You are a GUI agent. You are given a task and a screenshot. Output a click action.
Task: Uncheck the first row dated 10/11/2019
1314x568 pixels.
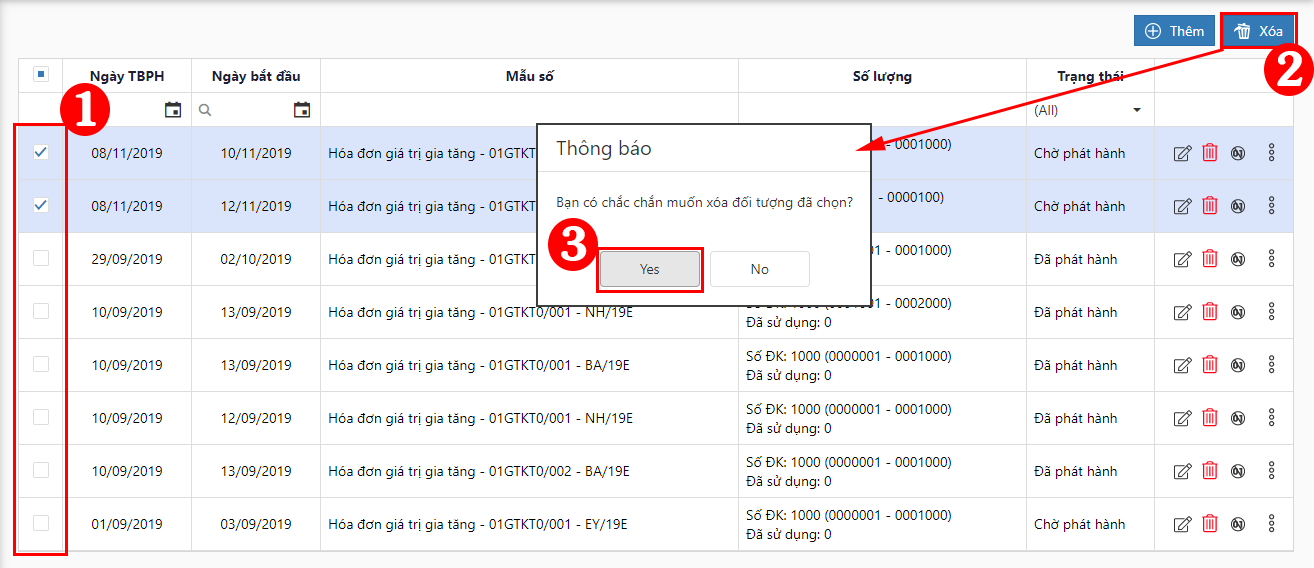(41, 152)
